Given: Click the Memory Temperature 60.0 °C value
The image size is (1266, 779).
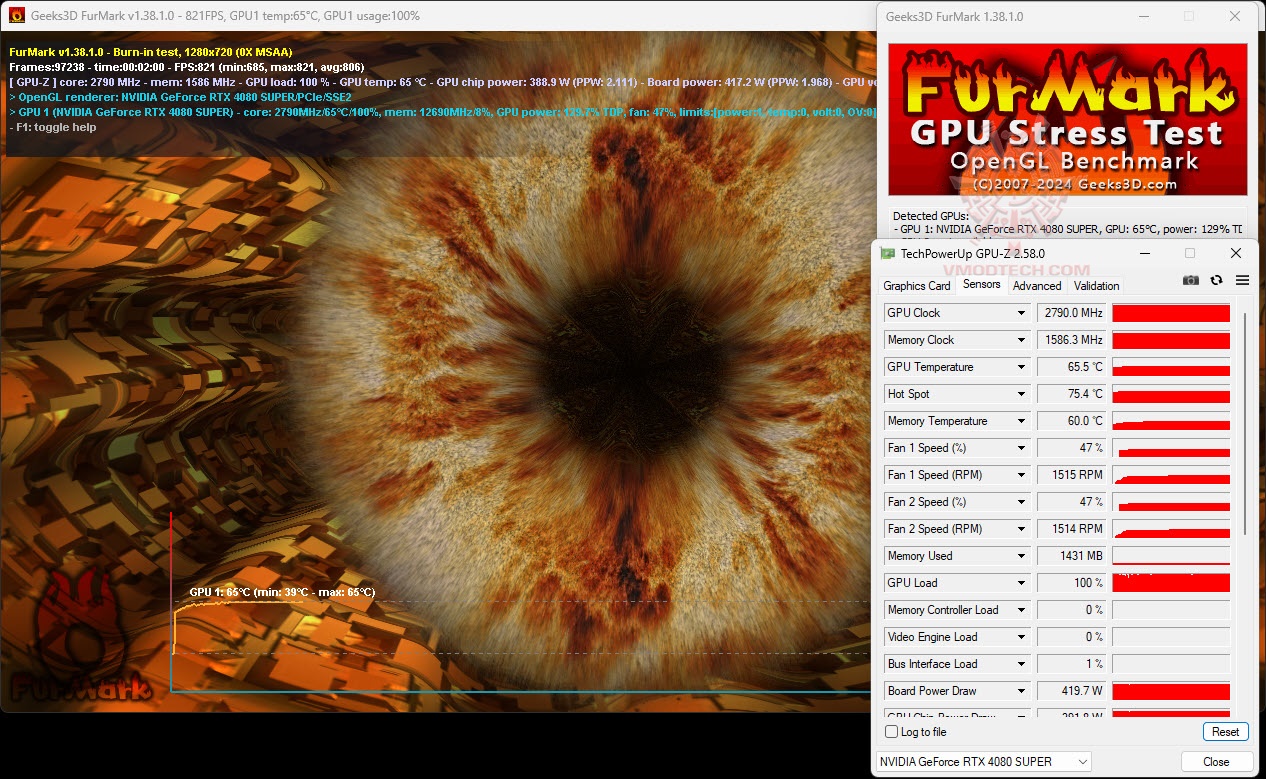Looking at the screenshot, I should pyautogui.click(x=1072, y=421).
